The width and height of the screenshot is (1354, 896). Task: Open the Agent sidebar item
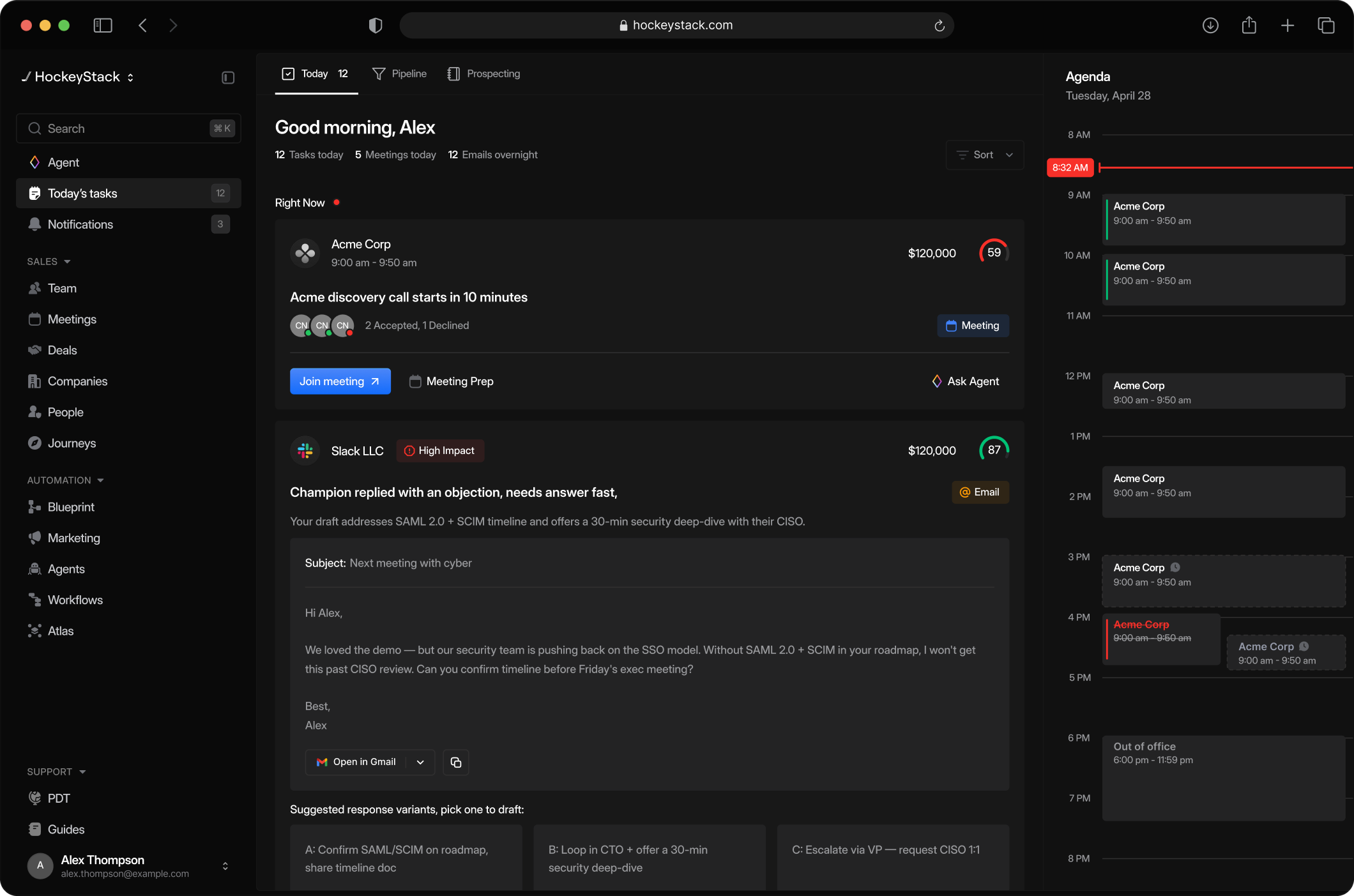coord(128,162)
